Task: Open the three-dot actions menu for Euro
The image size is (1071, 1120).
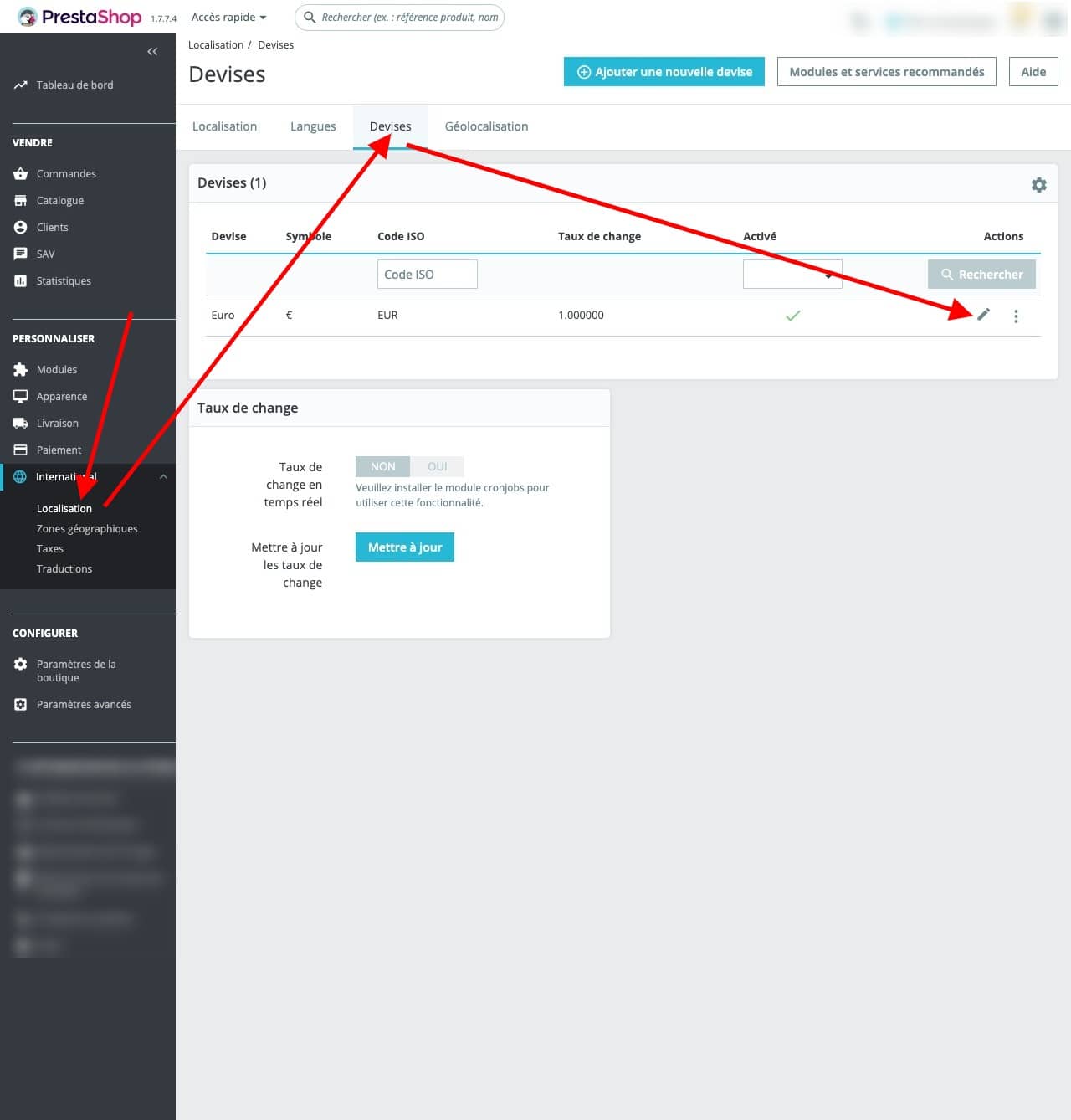Action: [1016, 316]
